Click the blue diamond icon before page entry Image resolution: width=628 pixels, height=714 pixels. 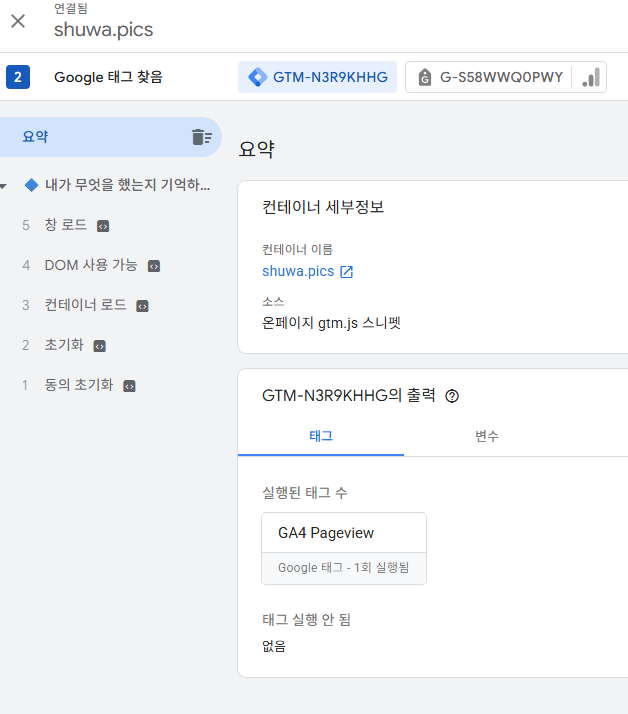coord(31,185)
